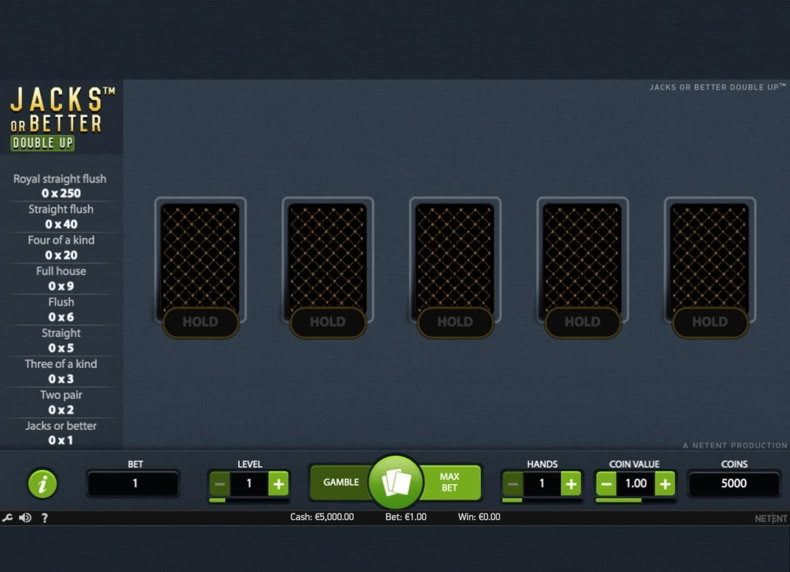This screenshot has width=790, height=572.
Task: Click the Flush 0 x 6 payout
Action: pos(60,309)
